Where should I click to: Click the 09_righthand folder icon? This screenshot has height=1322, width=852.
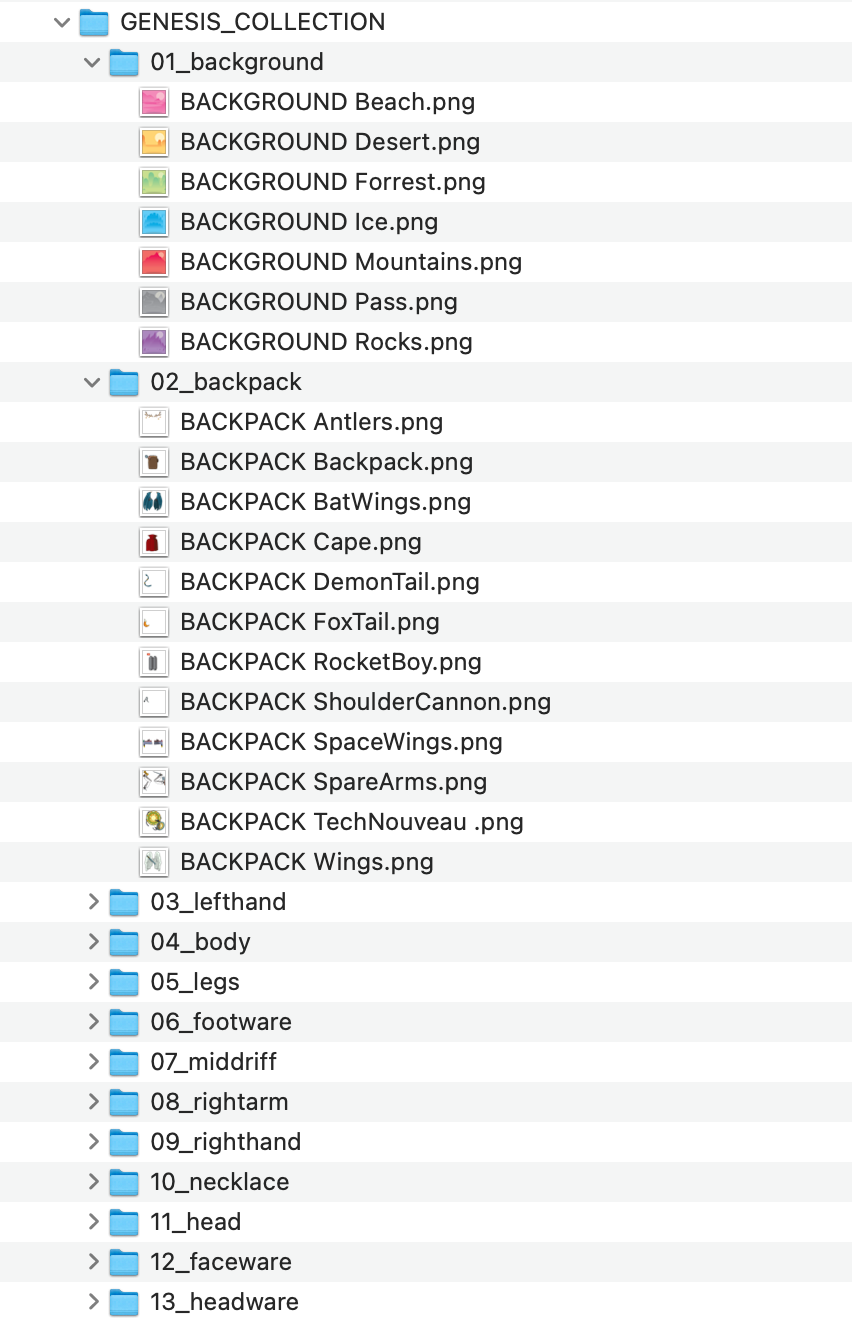[123, 1142]
